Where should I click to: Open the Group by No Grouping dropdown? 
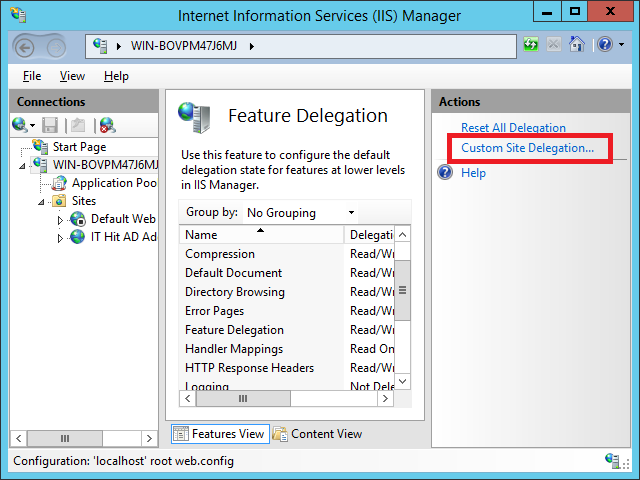(x=300, y=212)
